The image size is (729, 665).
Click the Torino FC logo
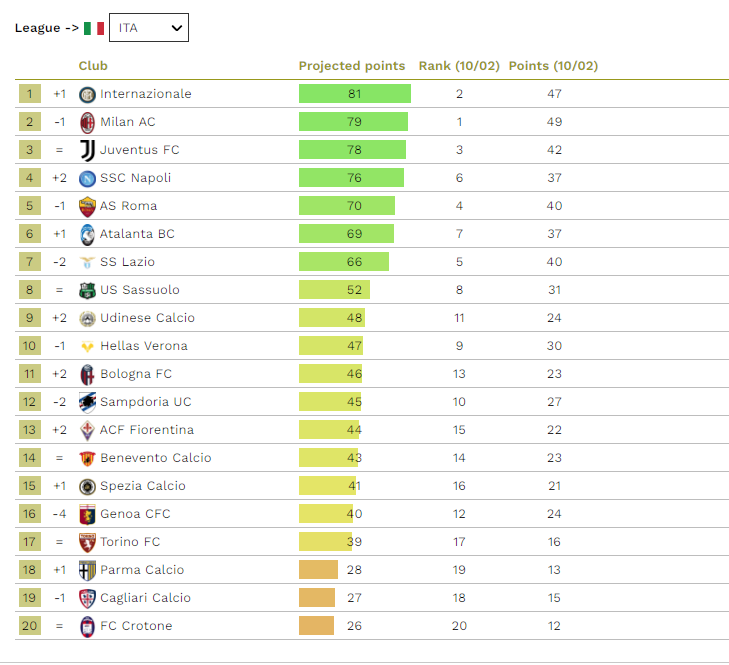click(87, 542)
